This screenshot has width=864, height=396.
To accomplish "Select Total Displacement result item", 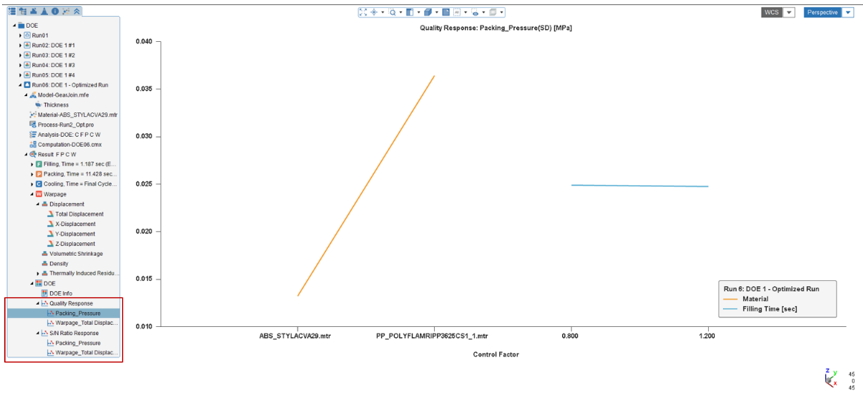I will (x=79, y=214).
